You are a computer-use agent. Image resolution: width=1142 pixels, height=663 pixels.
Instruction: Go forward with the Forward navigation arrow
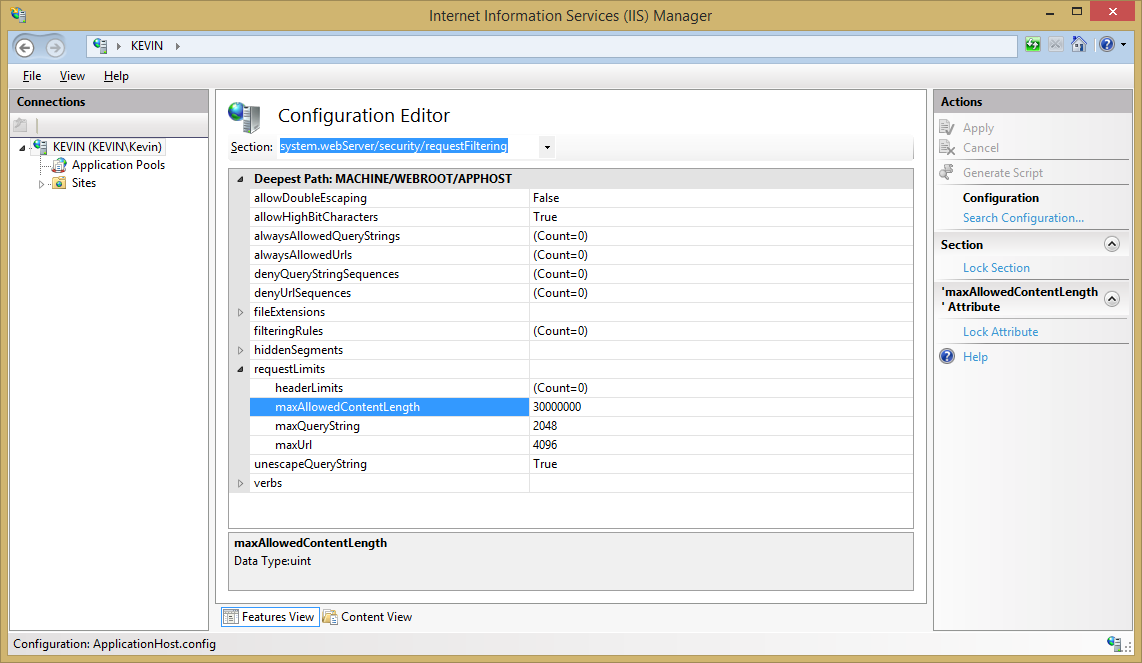point(55,47)
